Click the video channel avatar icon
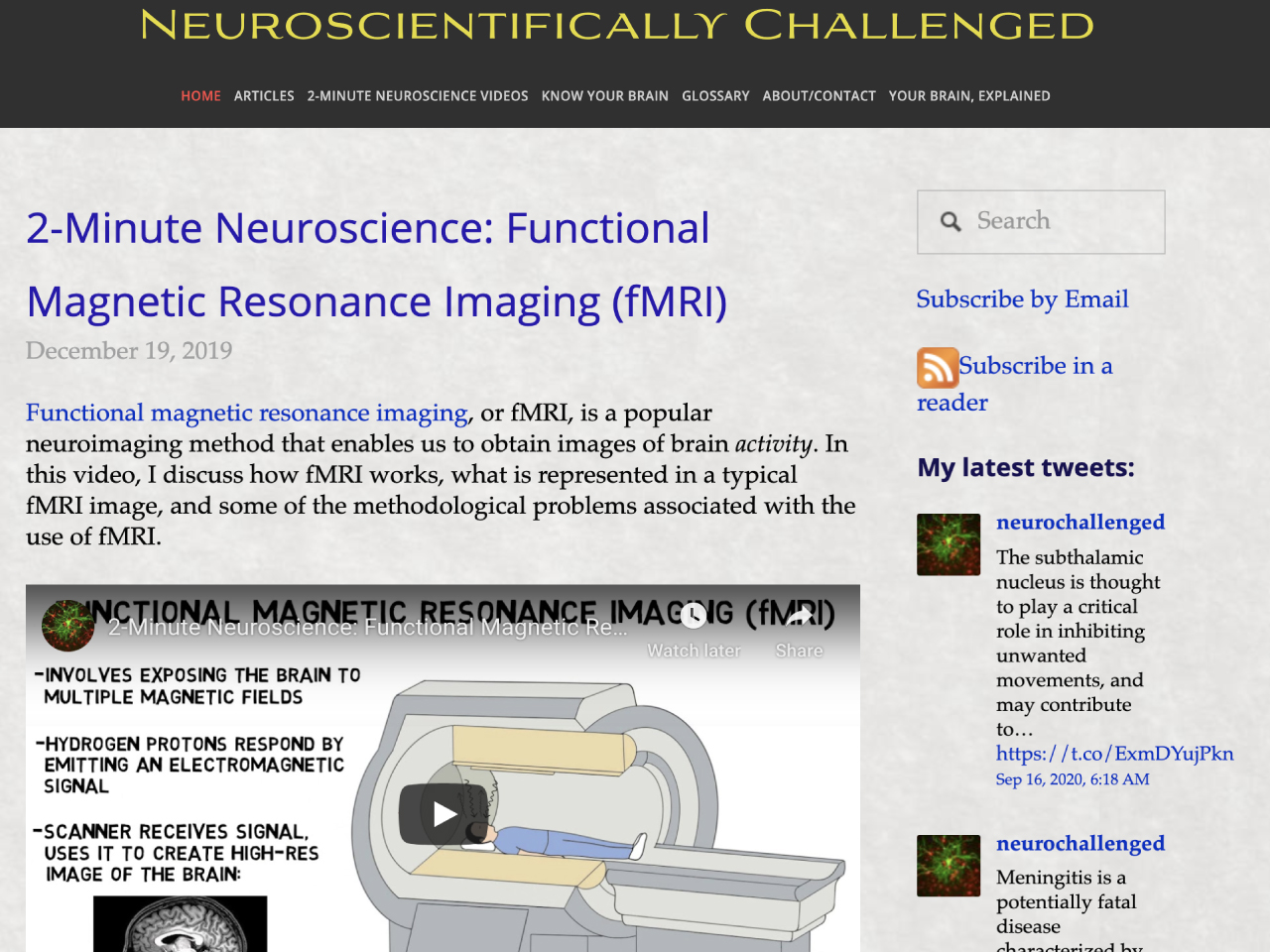This screenshot has height=952, width=1270. coord(68,626)
